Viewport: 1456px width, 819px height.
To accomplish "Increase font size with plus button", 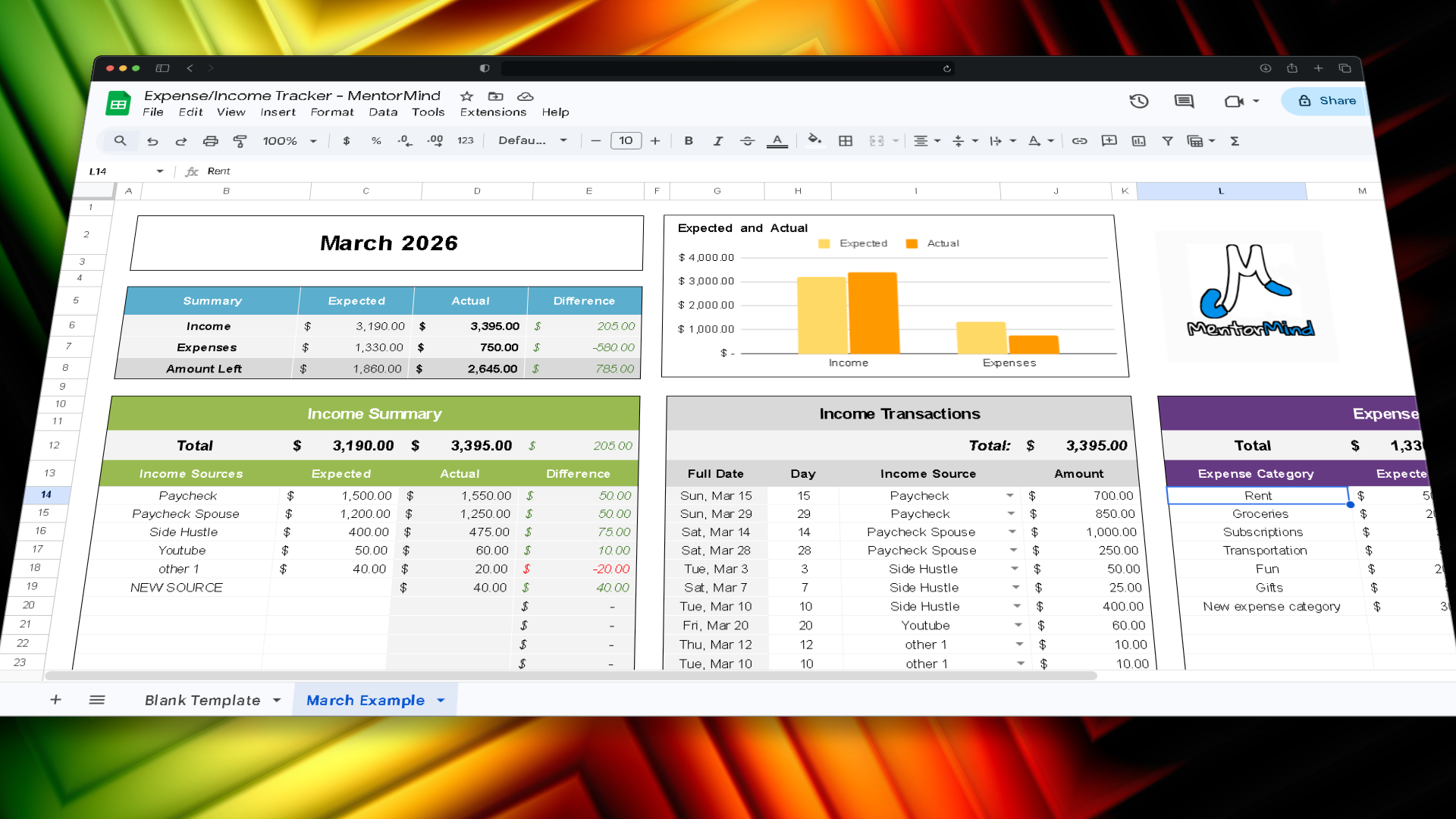I will tap(655, 141).
